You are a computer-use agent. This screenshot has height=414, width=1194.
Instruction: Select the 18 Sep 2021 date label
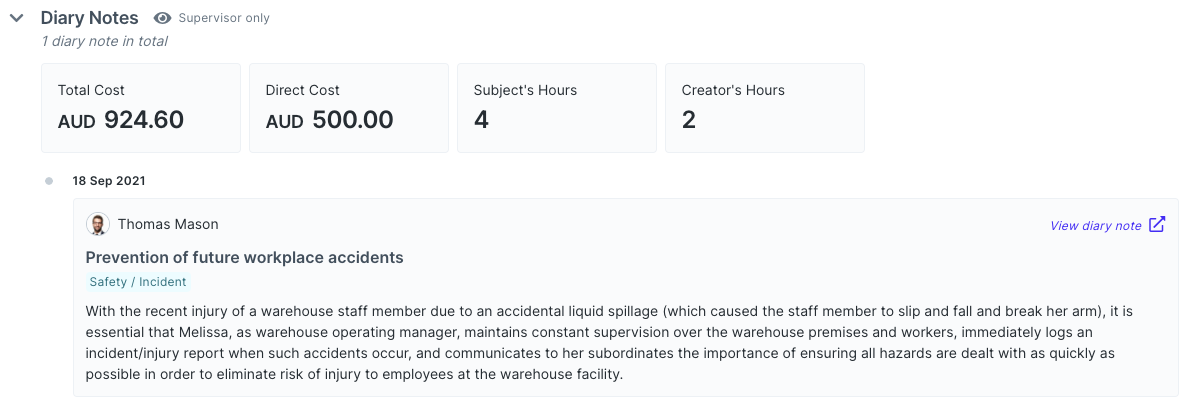click(x=109, y=181)
